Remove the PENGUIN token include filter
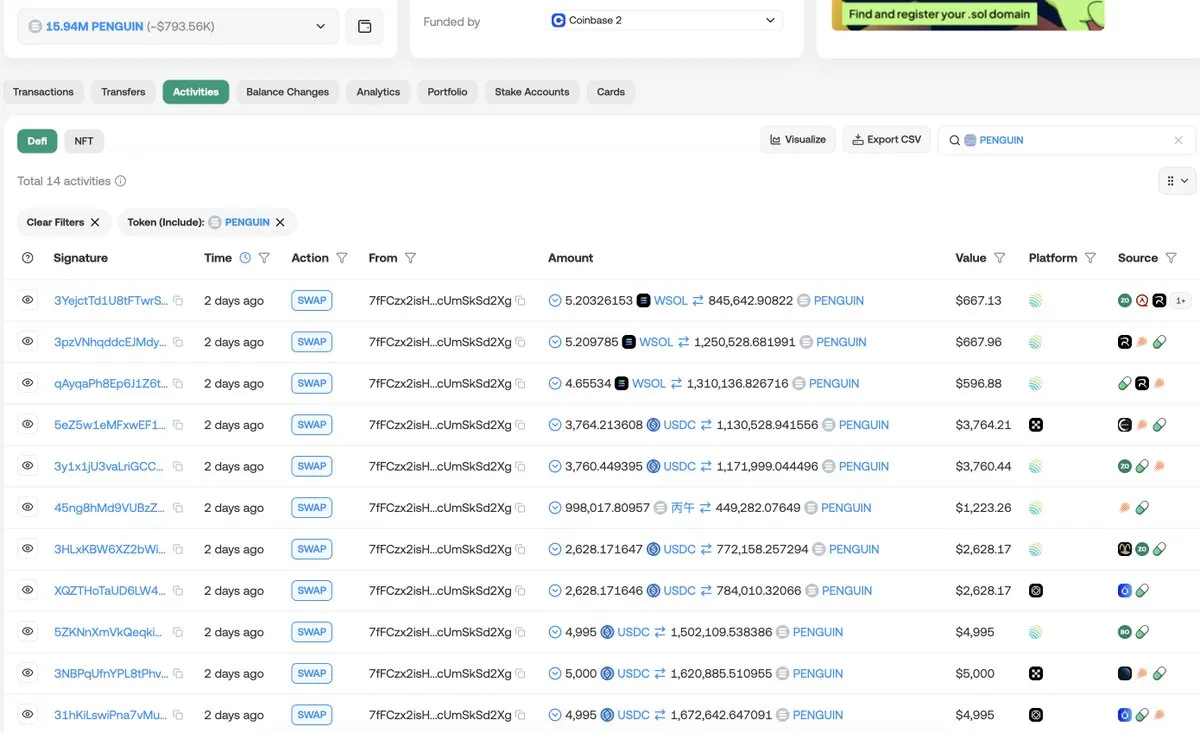The width and height of the screenshot is (1200, 733). click(x=280, y=222)
